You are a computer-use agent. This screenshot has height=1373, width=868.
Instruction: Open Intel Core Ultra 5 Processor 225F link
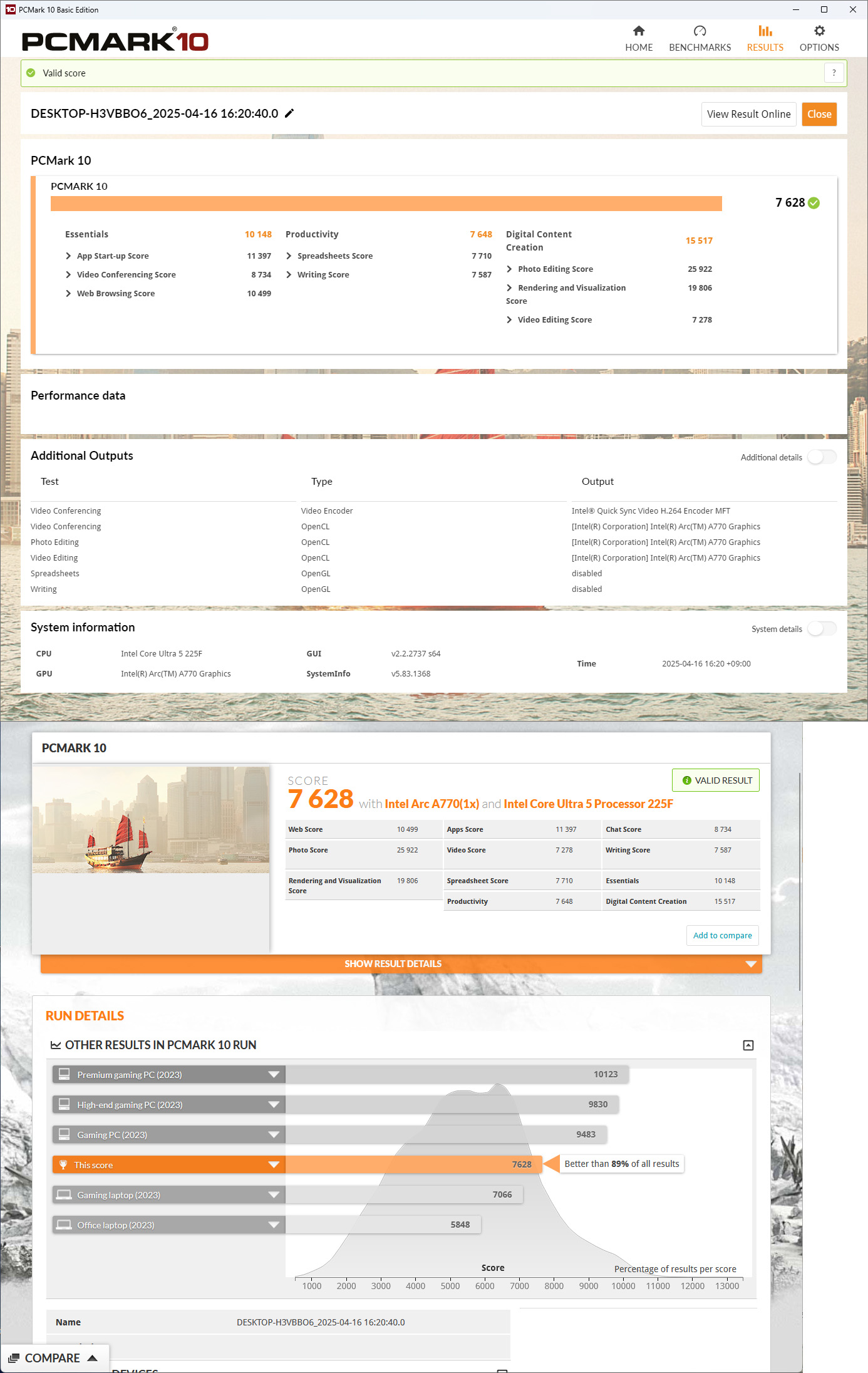[588, 804]
